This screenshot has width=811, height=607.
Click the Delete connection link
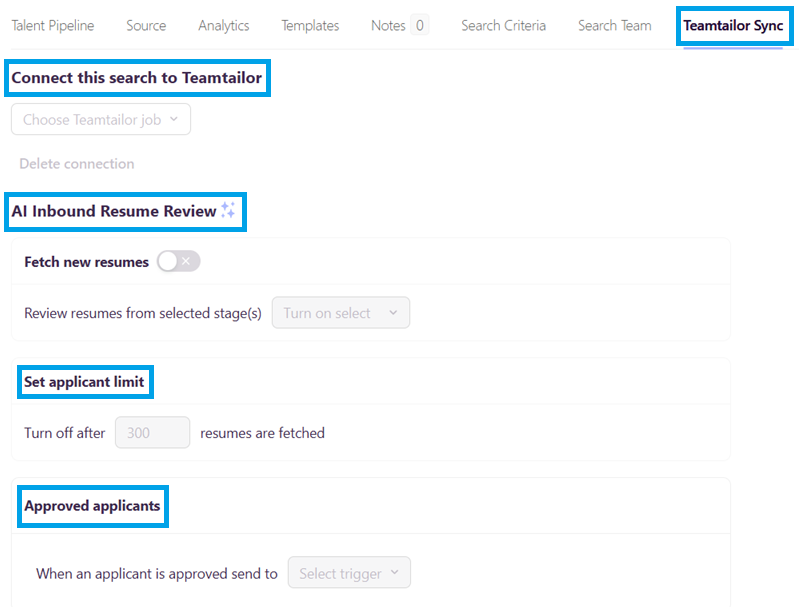(77, 164)
